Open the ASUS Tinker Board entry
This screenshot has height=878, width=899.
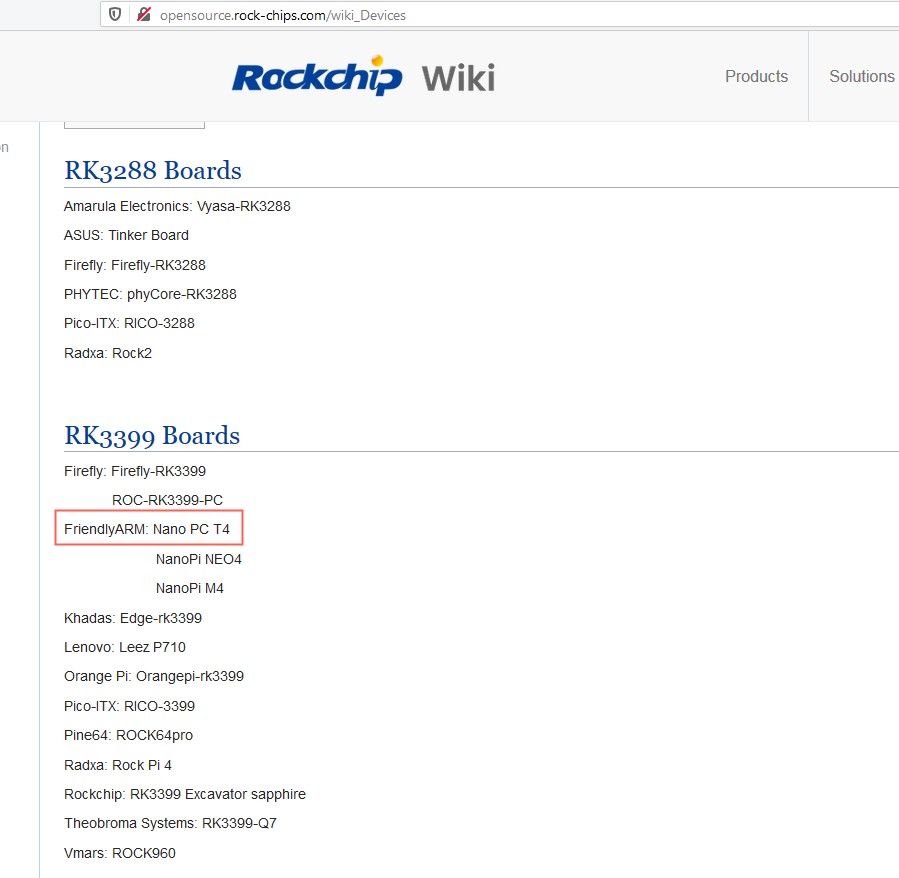pyautogui.click(x=126, y=235)
